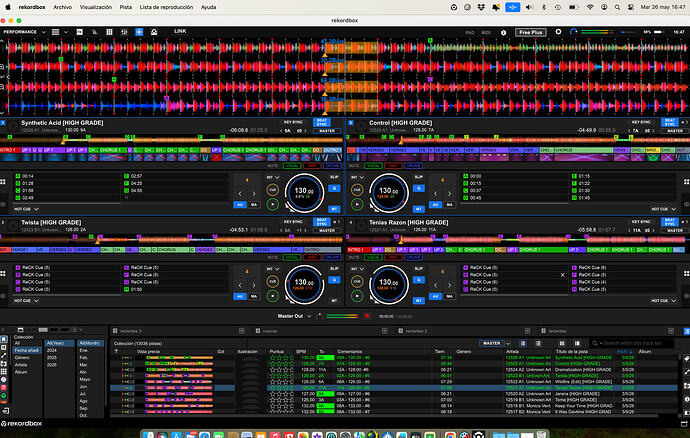Select Keep Your Time track row
690x438 pixels.
[394, 405]
